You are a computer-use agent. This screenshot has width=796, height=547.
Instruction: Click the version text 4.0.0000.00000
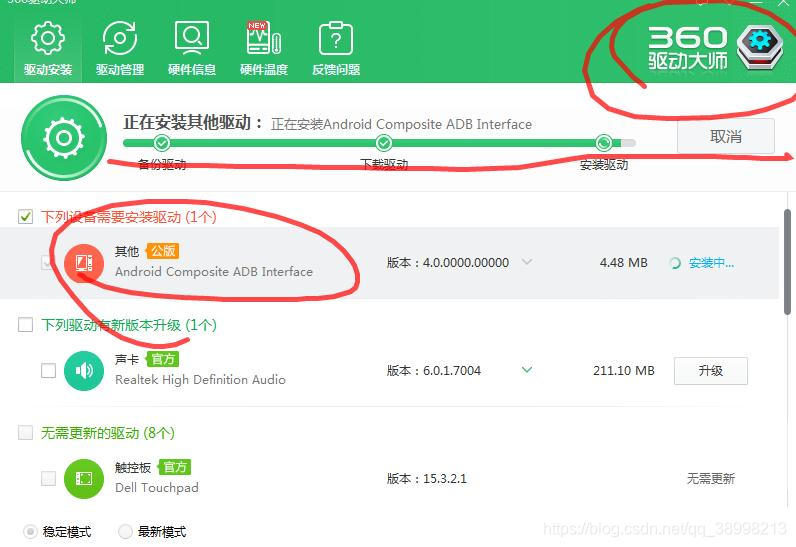tap(466, 262)
